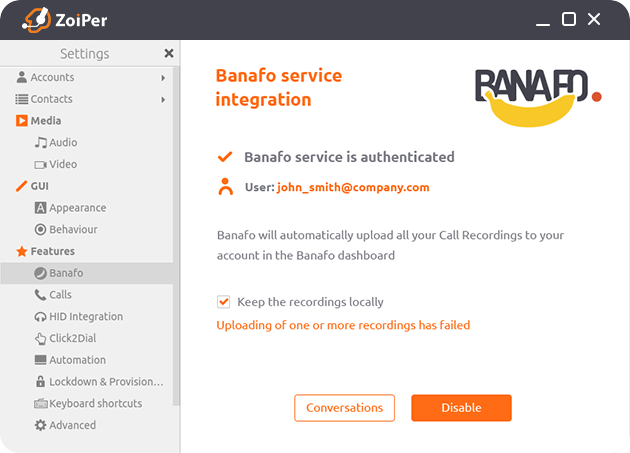Image resolution: width=630 pixels, height=453 pixels.
Task: Click the settings sidebar scrollbar
Action: pos(176,237)
